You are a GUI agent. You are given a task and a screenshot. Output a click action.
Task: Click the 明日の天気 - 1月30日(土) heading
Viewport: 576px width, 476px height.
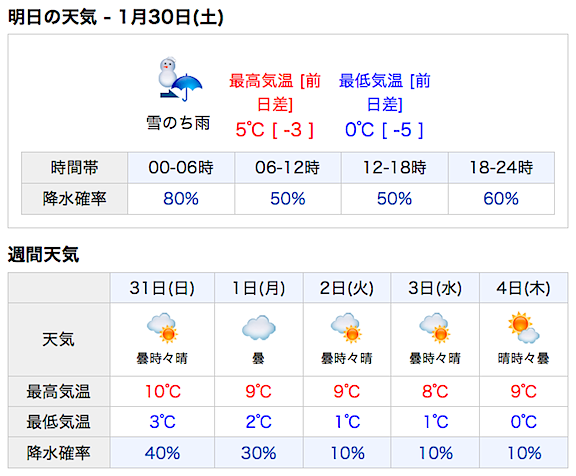116,17
